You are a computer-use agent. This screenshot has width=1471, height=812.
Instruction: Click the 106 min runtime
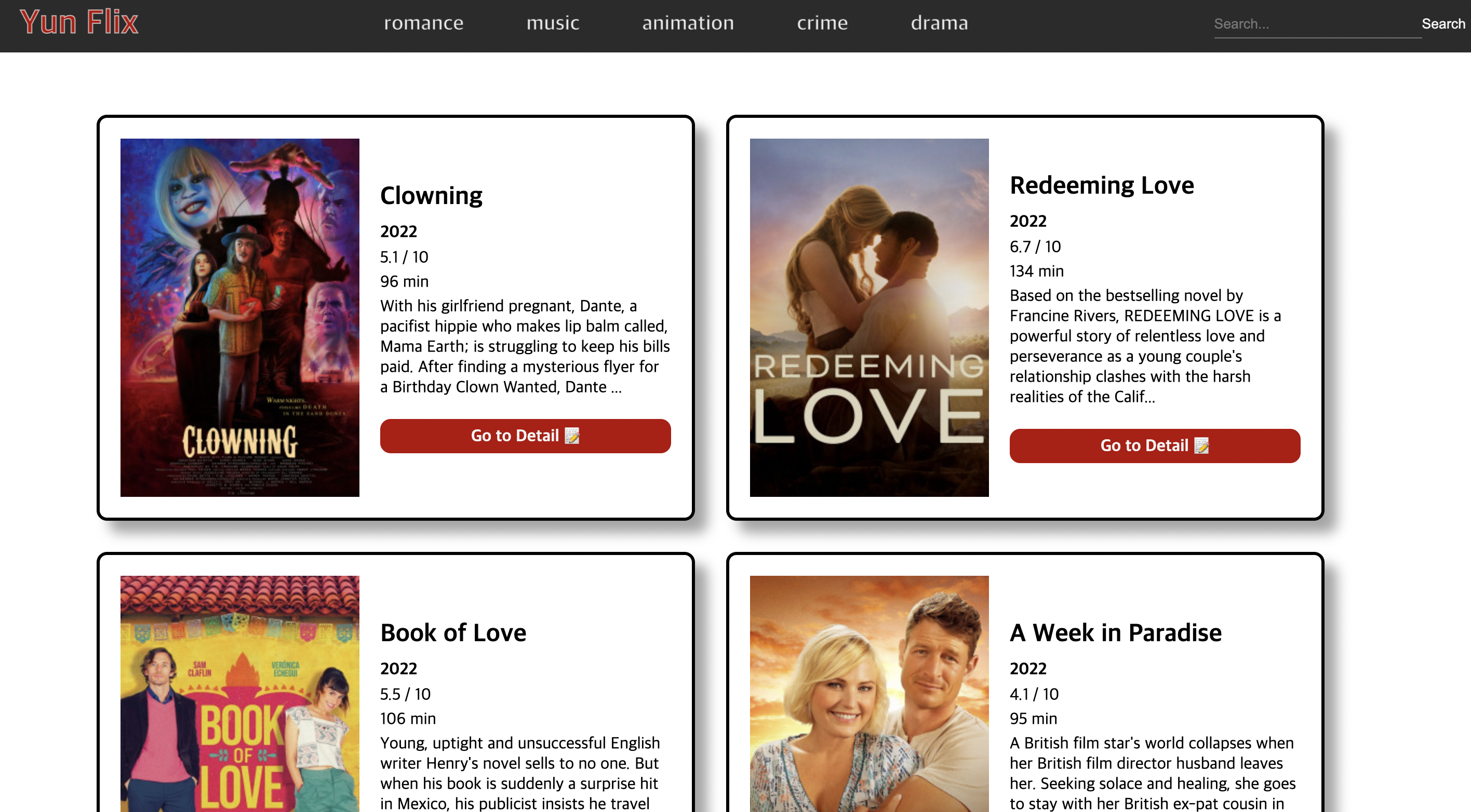point(408,719)
